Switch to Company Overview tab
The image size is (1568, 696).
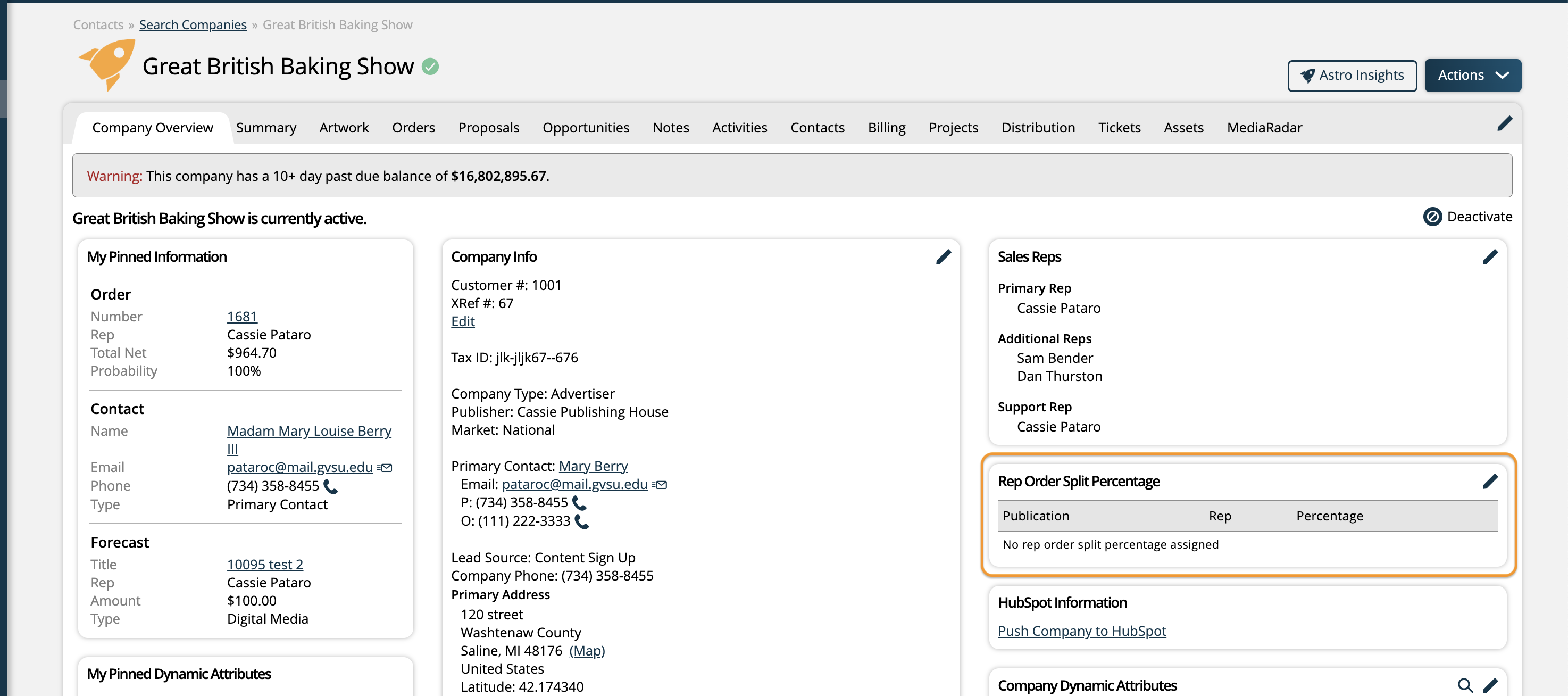(153, 128)
